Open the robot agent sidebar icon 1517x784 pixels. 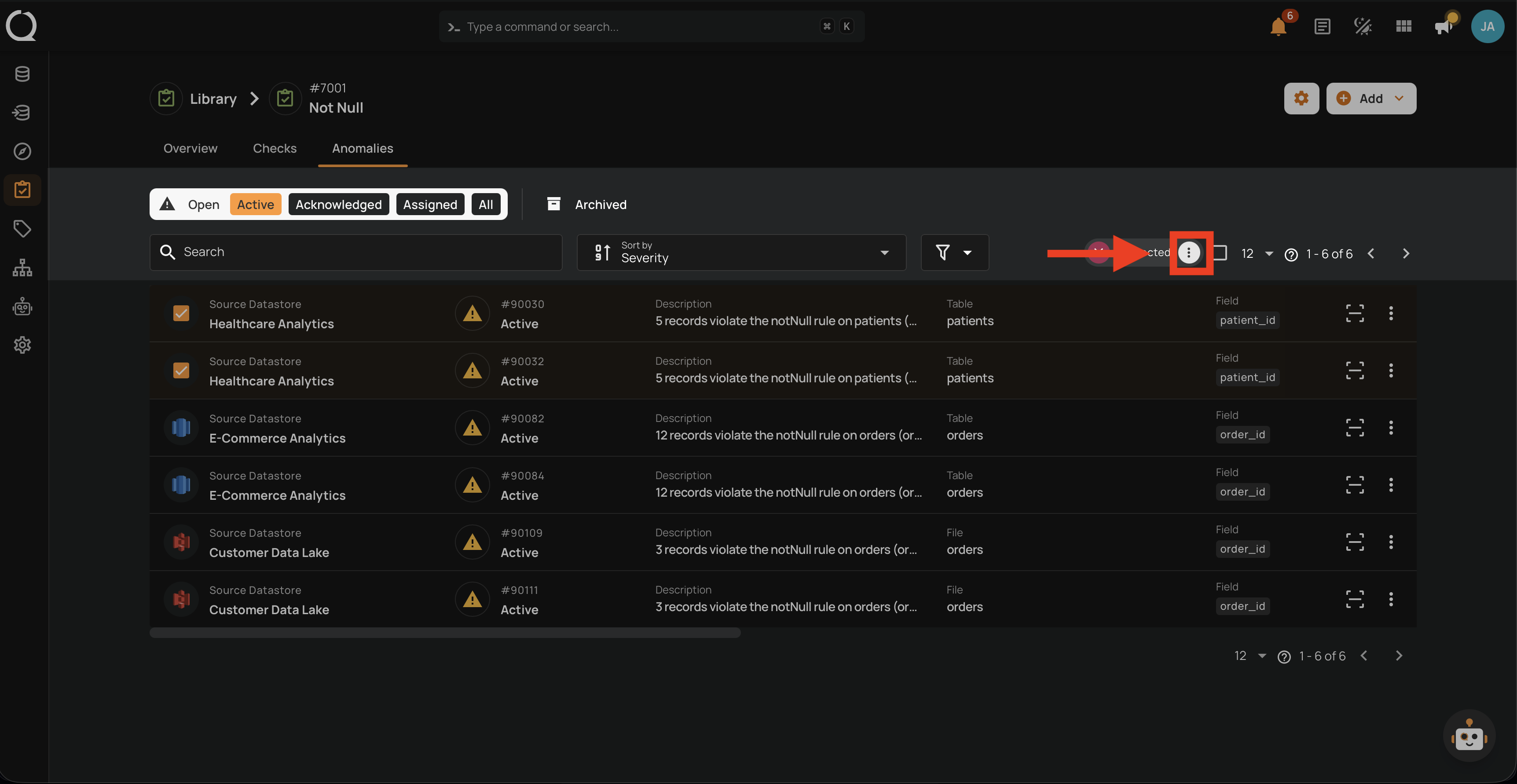(x=22, y=306)
